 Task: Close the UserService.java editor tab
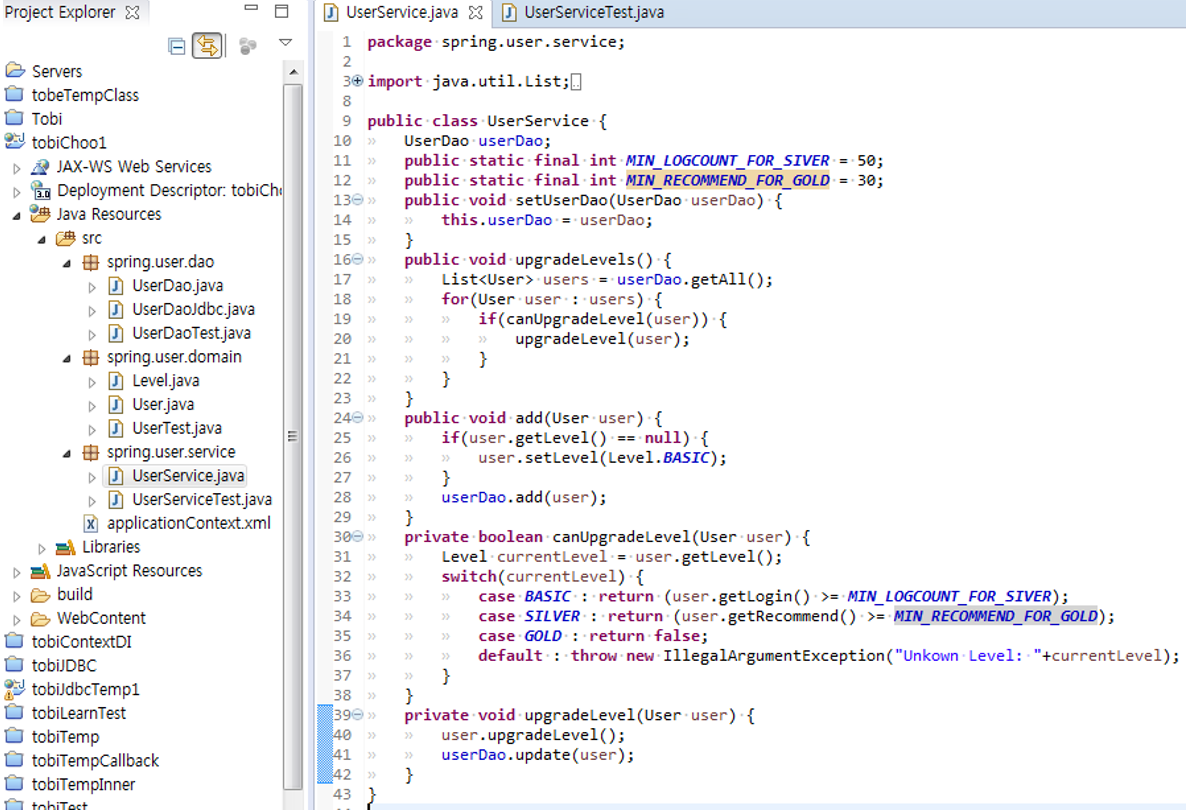coord(475,12)
